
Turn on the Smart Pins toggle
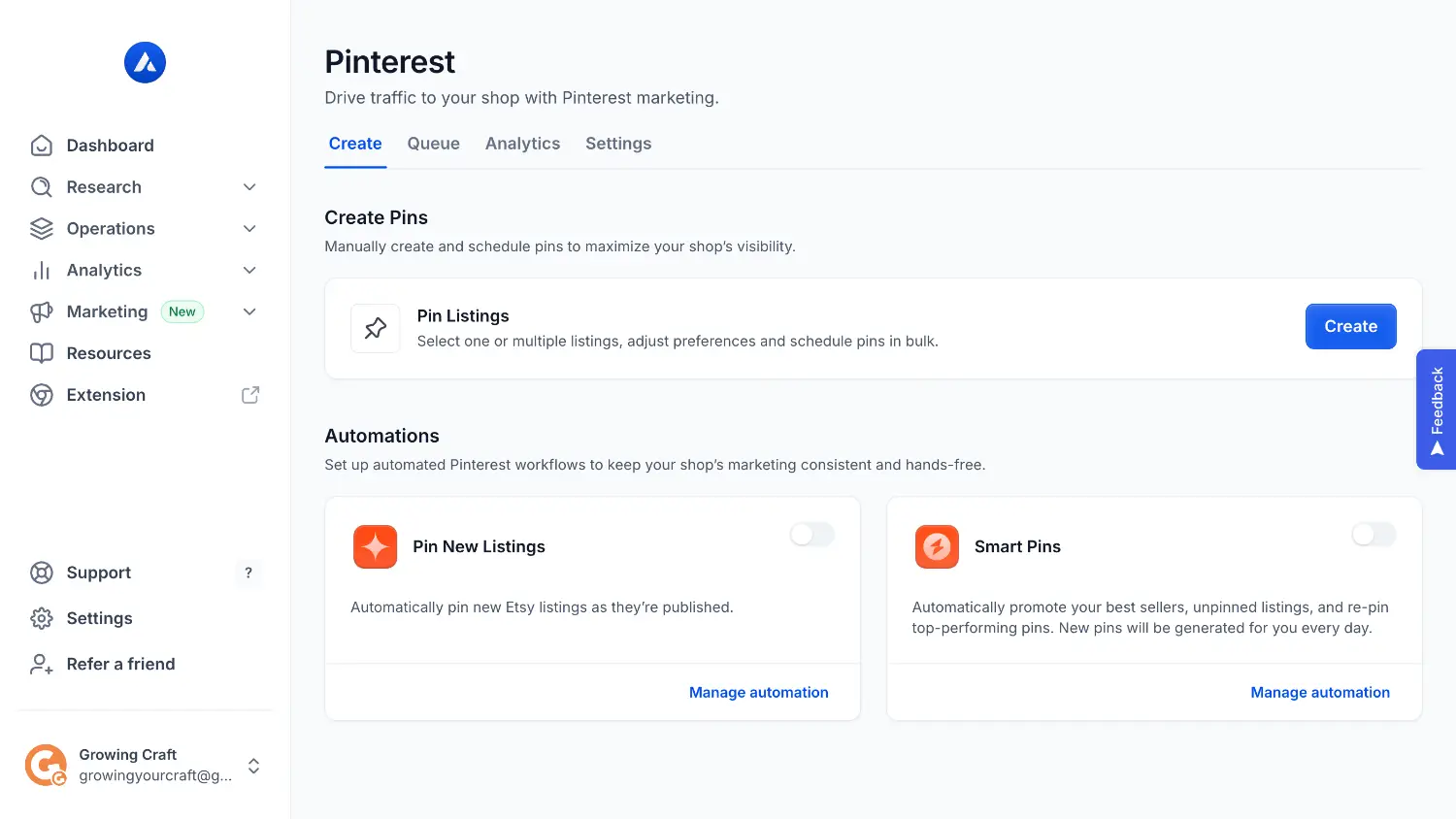tap(1373, 535)
